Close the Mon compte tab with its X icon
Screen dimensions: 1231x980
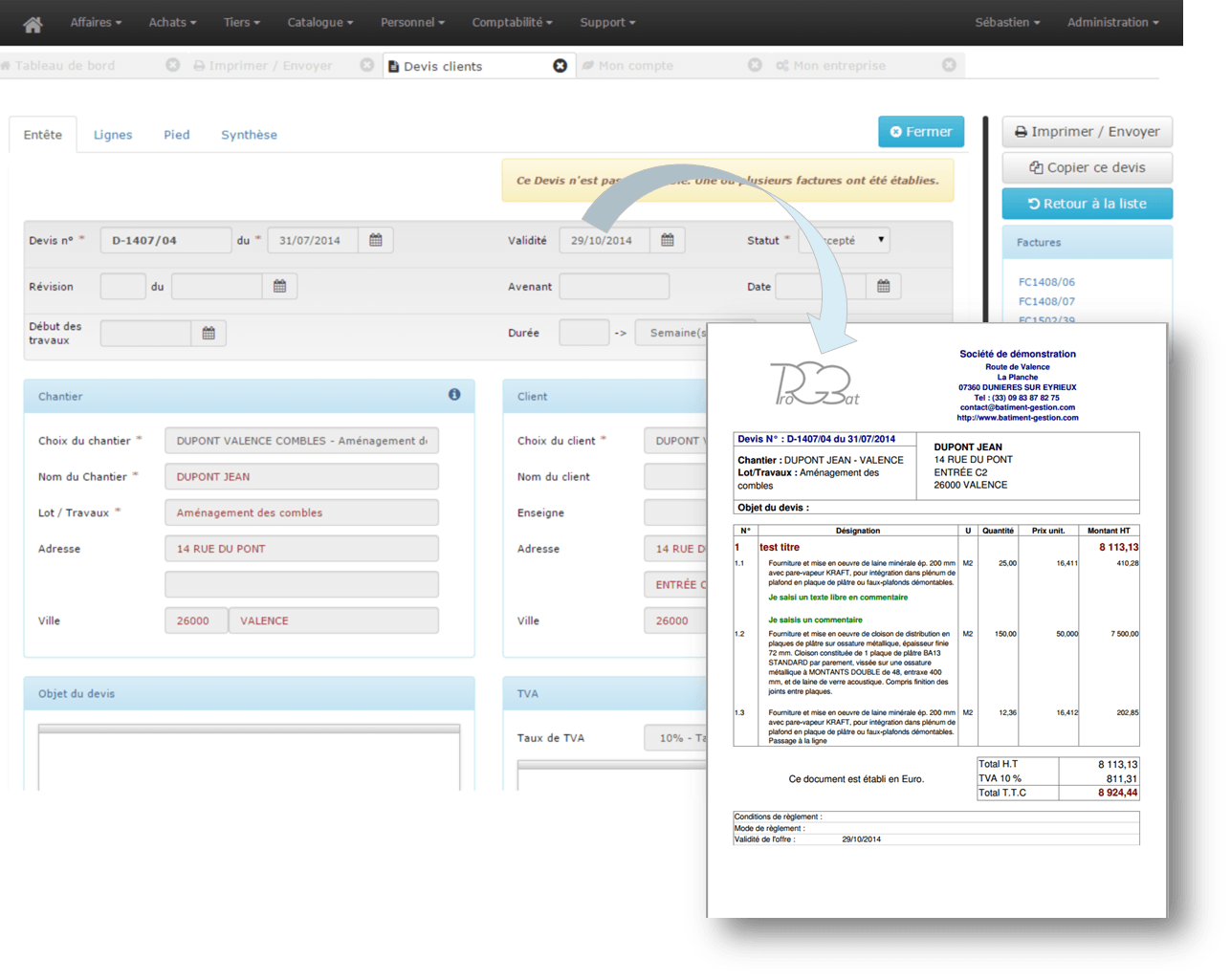pos(755,65)
